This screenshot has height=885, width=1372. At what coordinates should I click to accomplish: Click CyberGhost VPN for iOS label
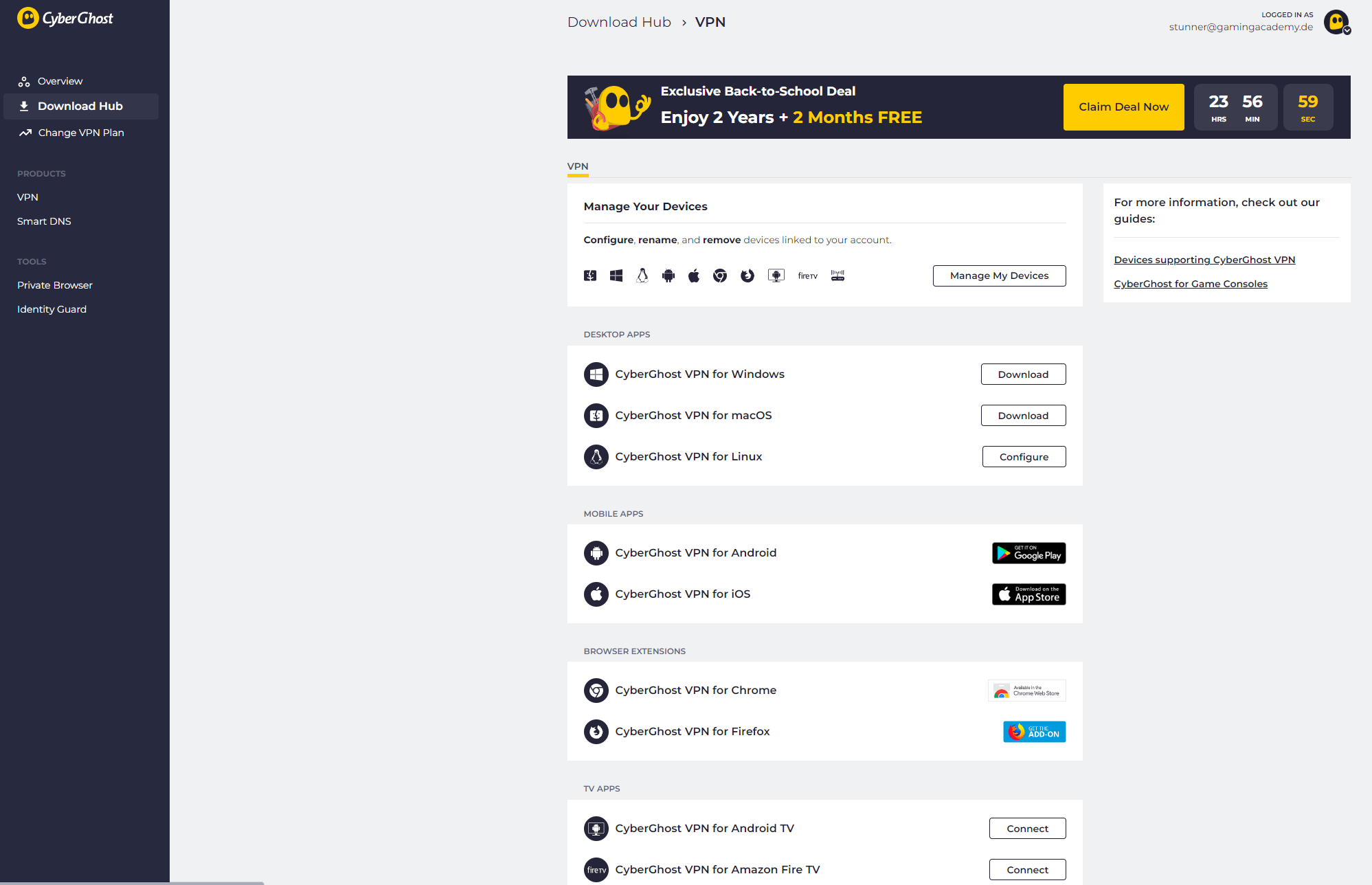click(x=682, y=594)
